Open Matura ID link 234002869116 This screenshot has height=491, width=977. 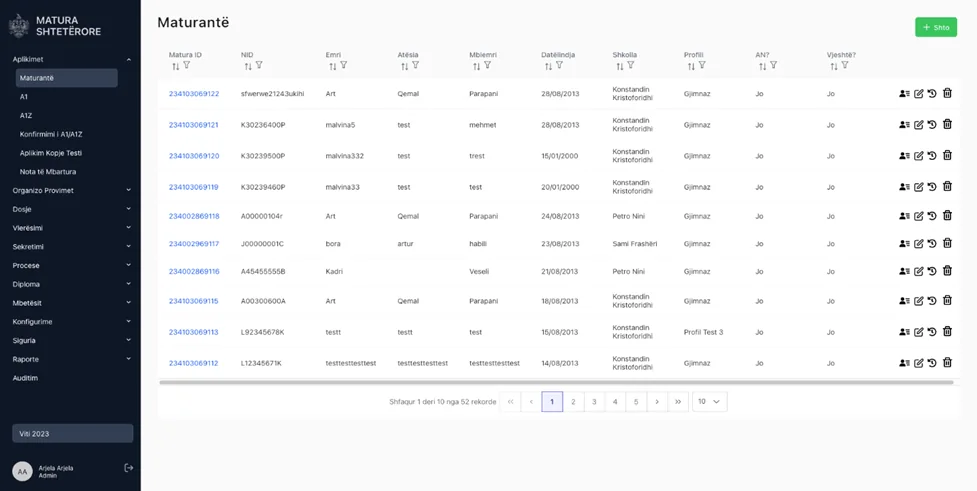[x=194, y=272]
